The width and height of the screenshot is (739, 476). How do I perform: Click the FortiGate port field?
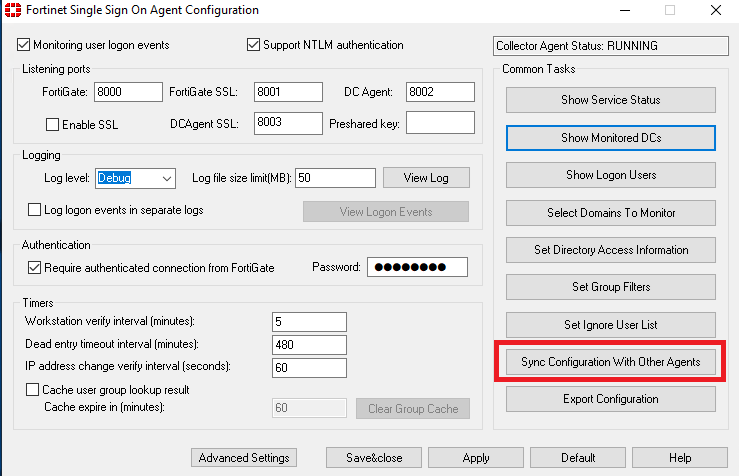click(x=128, y=92)
